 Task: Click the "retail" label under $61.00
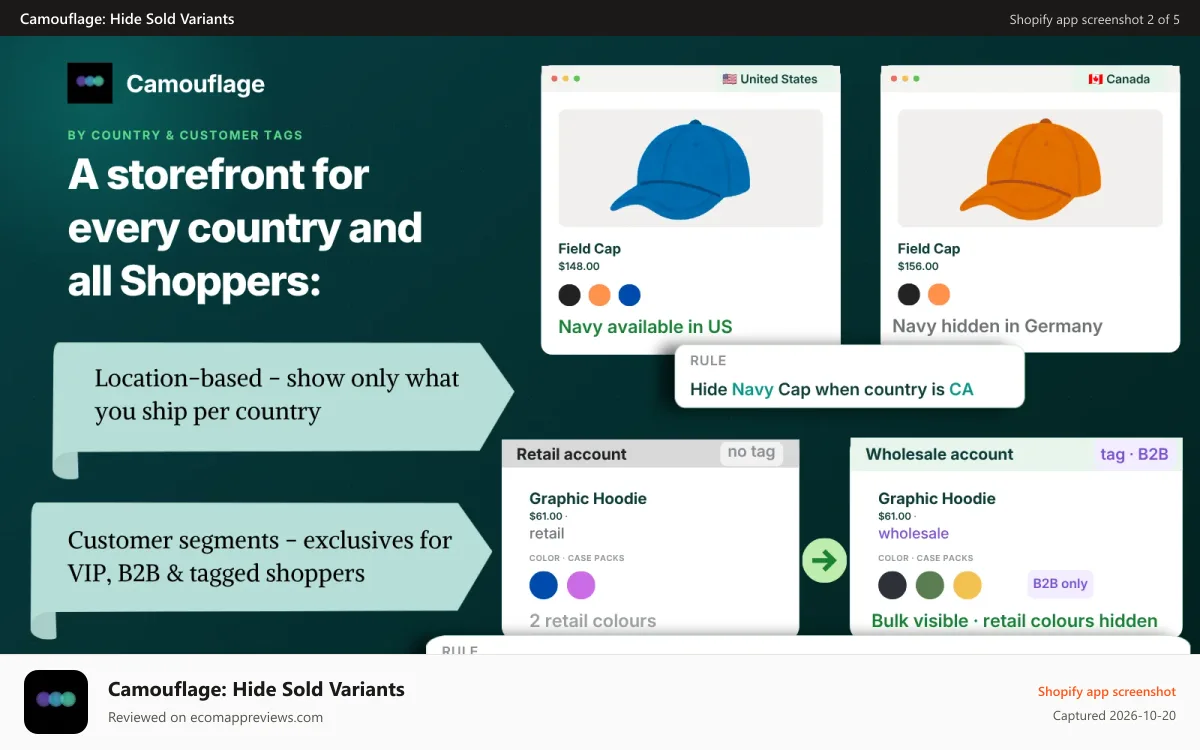click(x=547, y=533)
